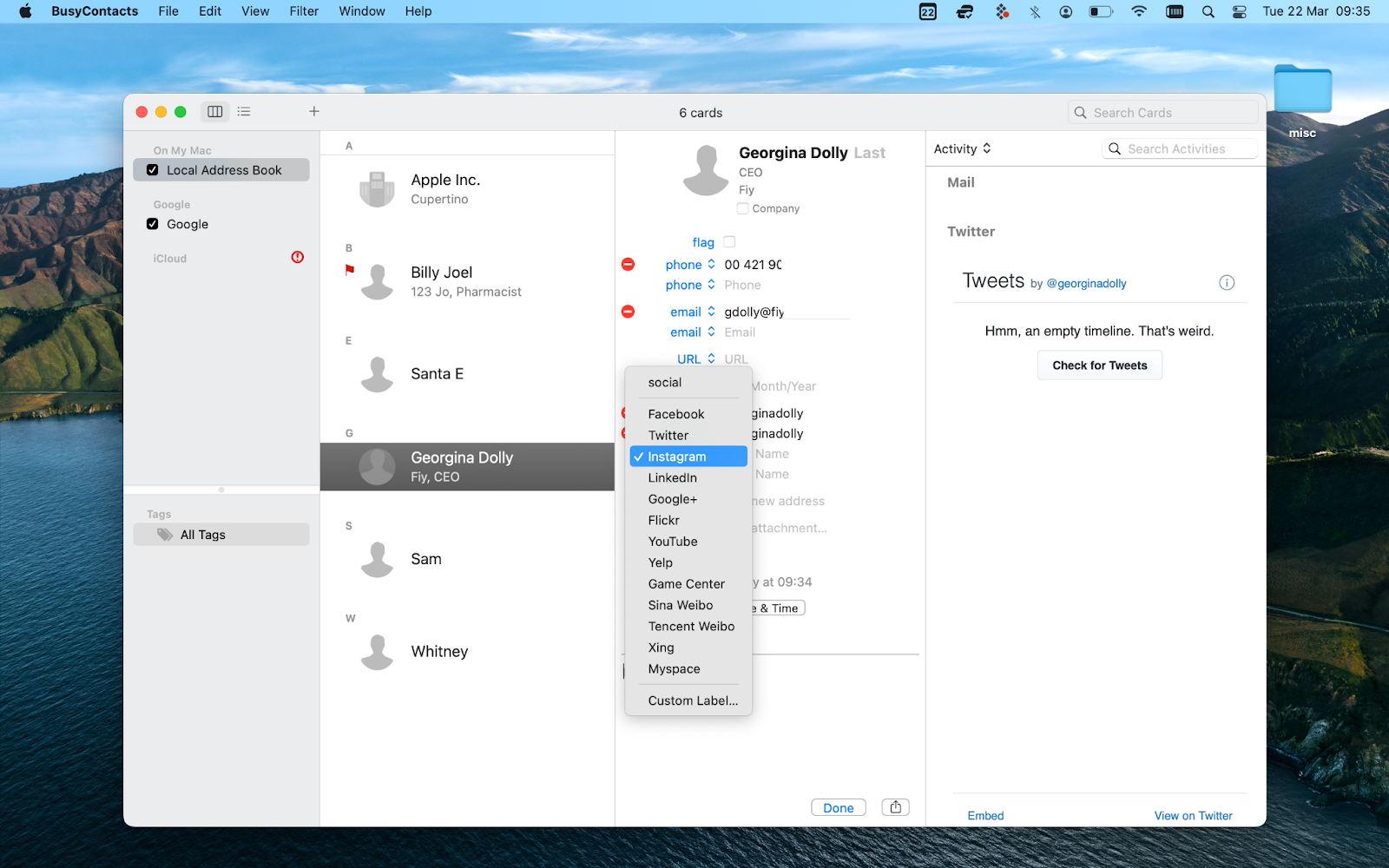Image resolution: width=1389 pixels, height=868 pixels.
Task: Change label of second phone field
Action: point(690,285)
